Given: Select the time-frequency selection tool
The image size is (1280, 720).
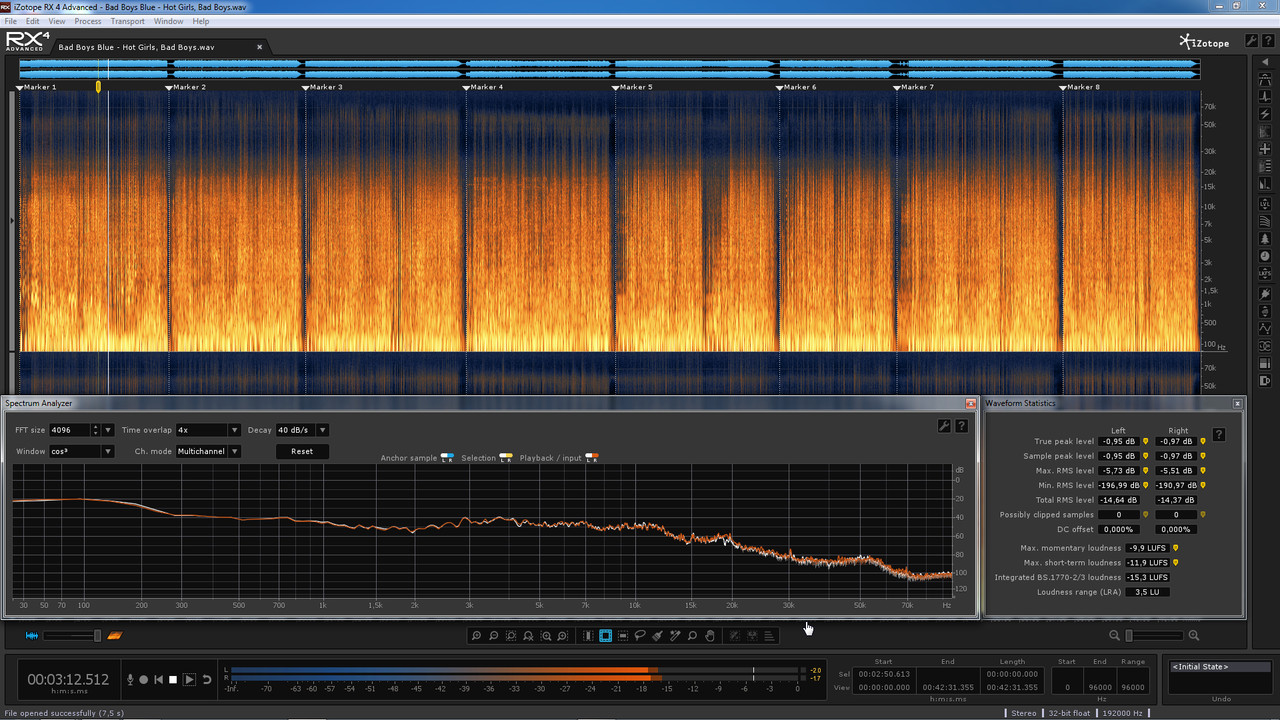Looking at the screenshot, I should pos(605,636).
